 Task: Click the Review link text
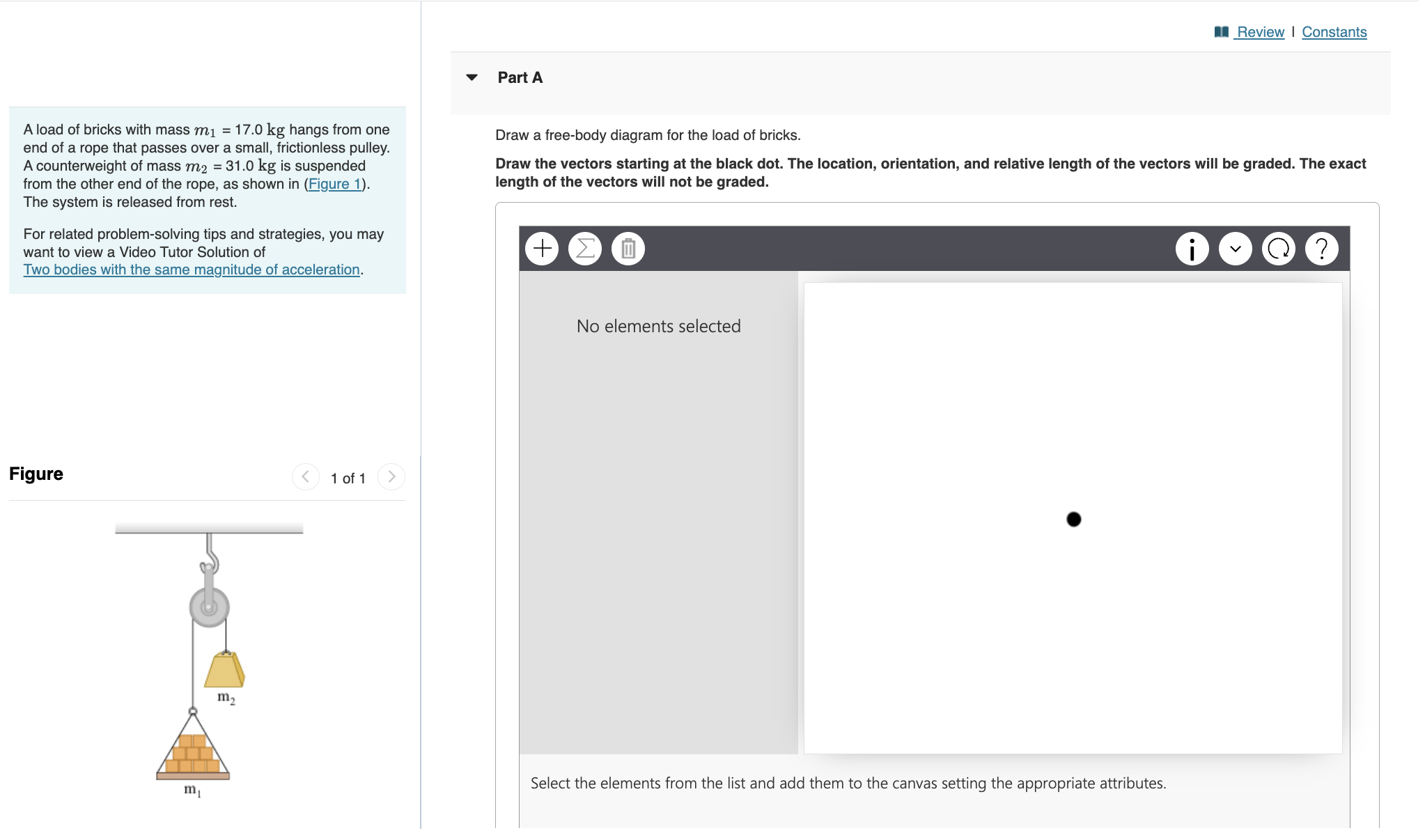pos(1260,32)
